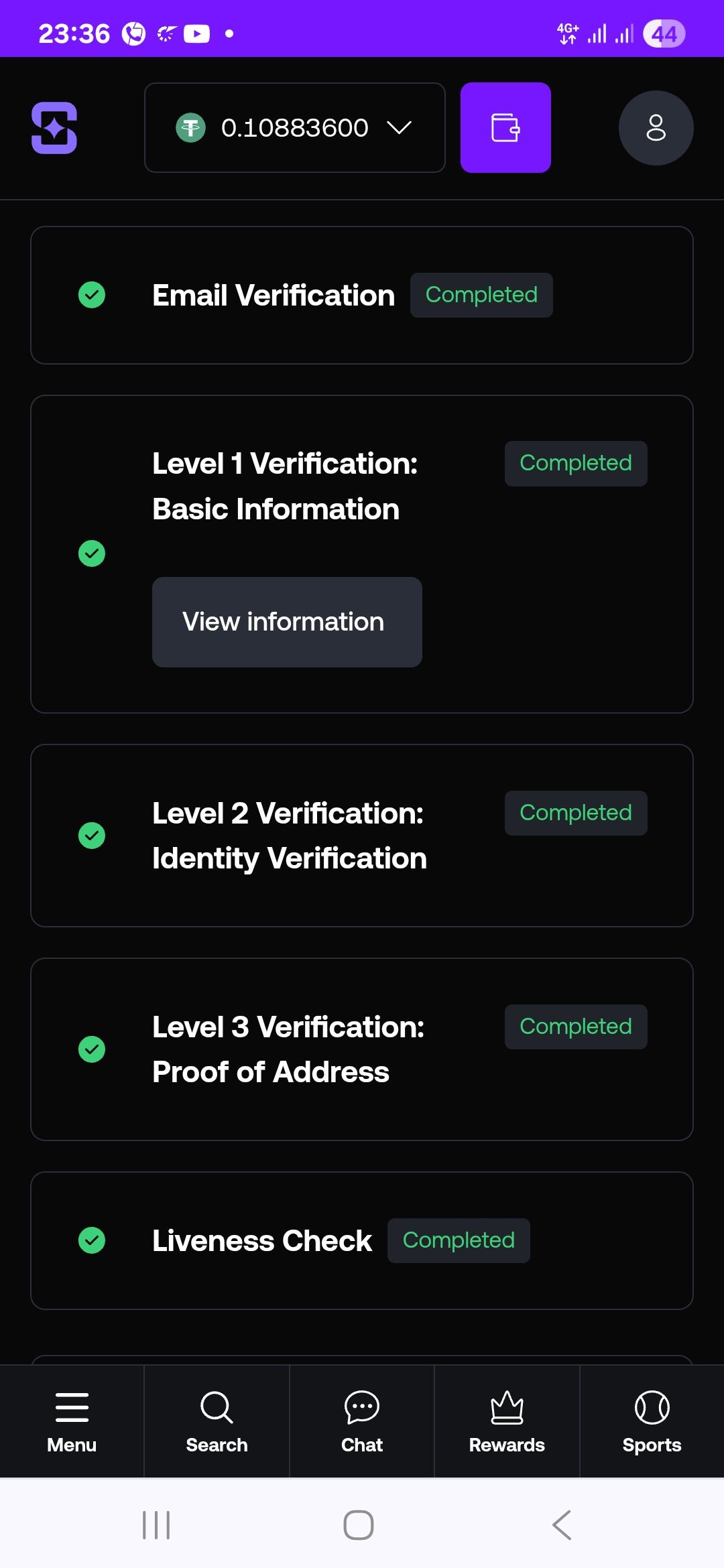724x1568 pixels.
Task: Expand the balance dropdown chevron
Action: (400, 127)
